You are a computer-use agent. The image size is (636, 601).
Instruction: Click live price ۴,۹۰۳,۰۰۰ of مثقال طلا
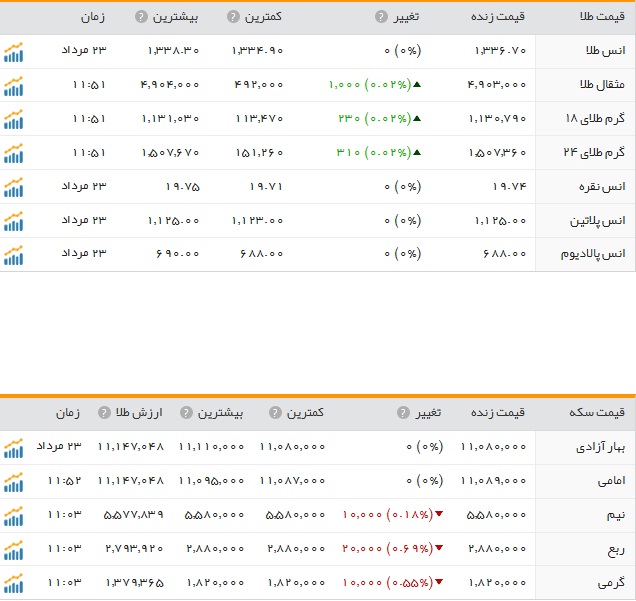pos(496,84)
